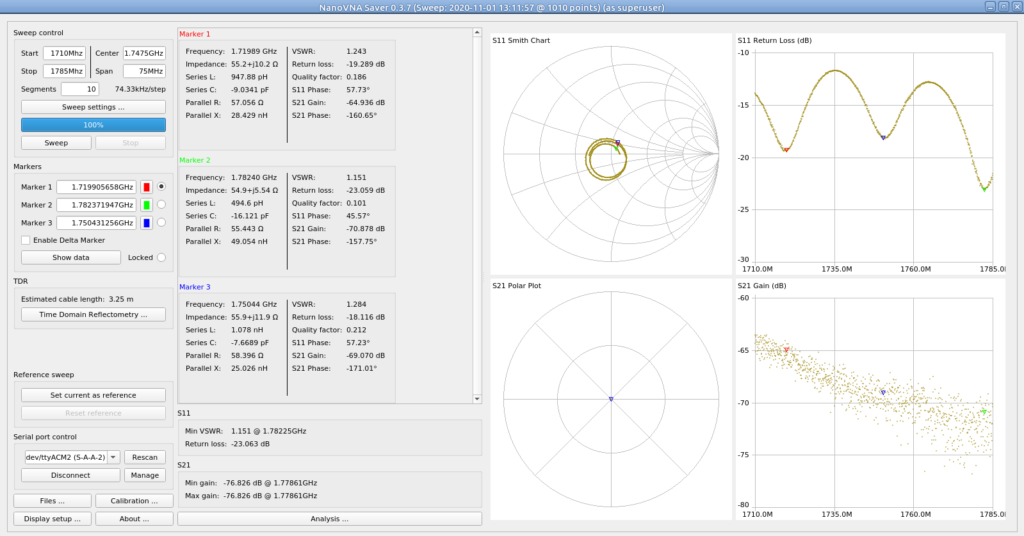Image resolution: width=1024 pixels, height=536 pixels.
Task: Open Analysis window
Action: point(330,518)
